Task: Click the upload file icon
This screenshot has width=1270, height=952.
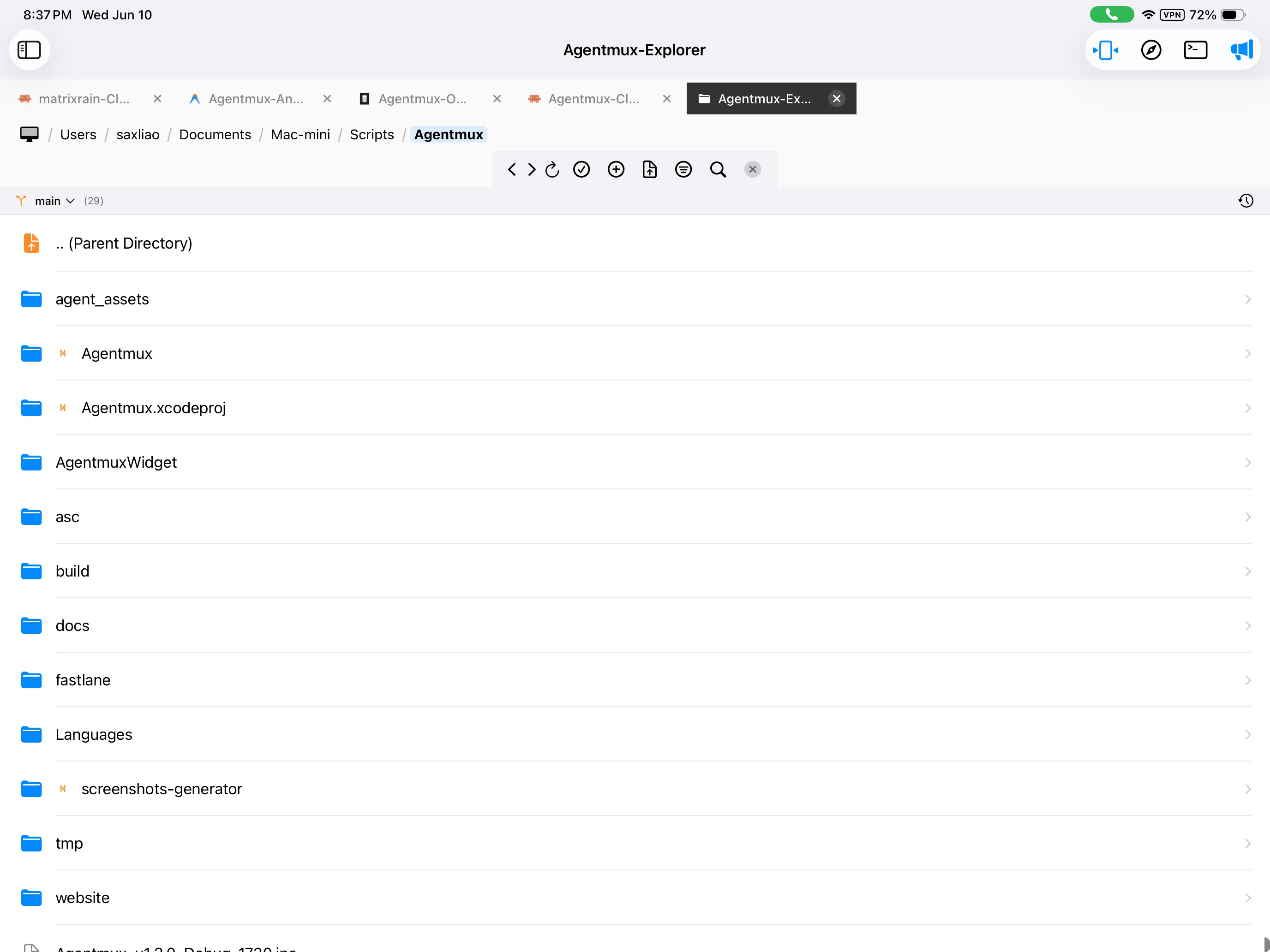Action: 649,169
